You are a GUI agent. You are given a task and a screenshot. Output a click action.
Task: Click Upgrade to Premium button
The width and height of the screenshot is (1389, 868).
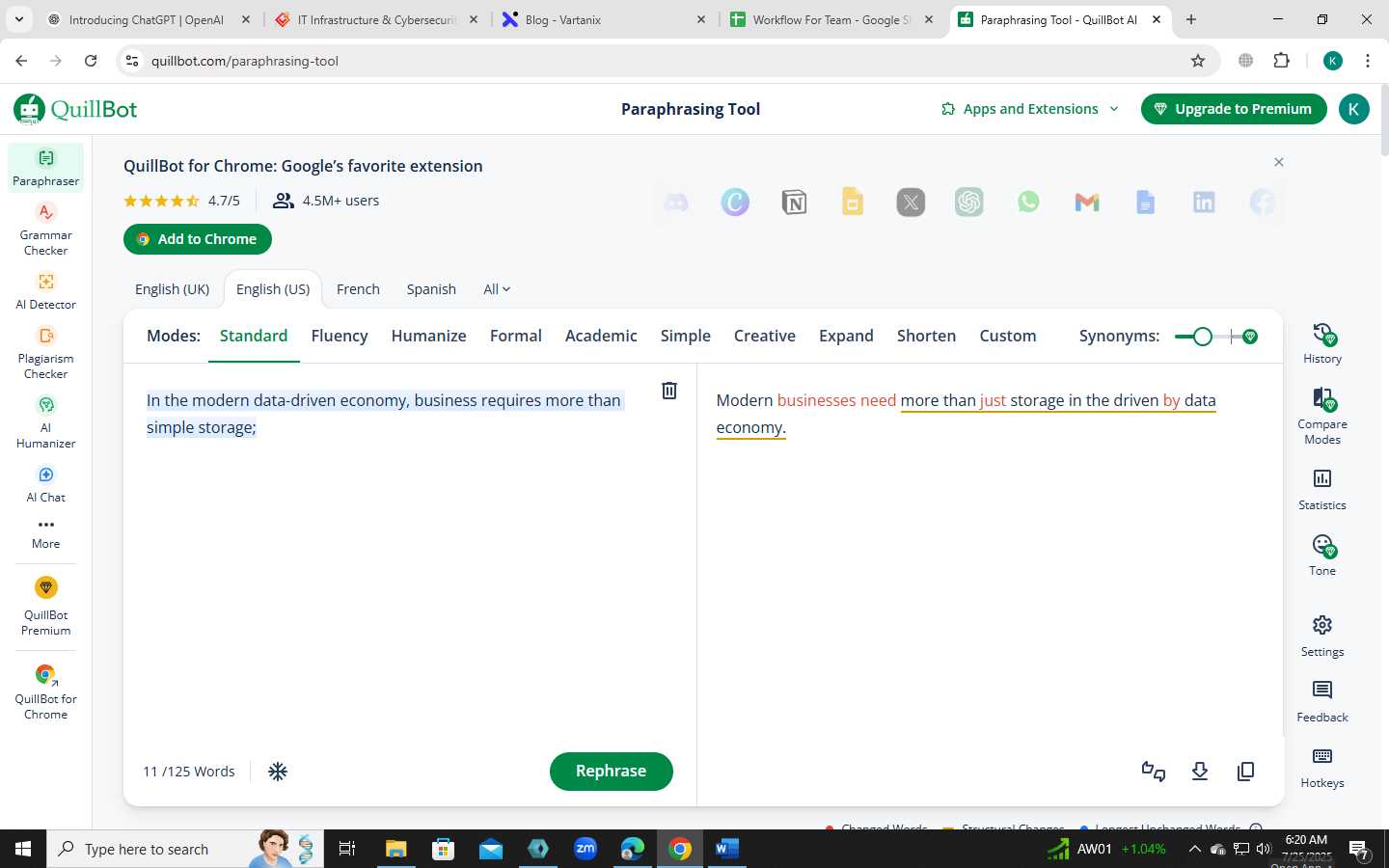click(1234, 109)
